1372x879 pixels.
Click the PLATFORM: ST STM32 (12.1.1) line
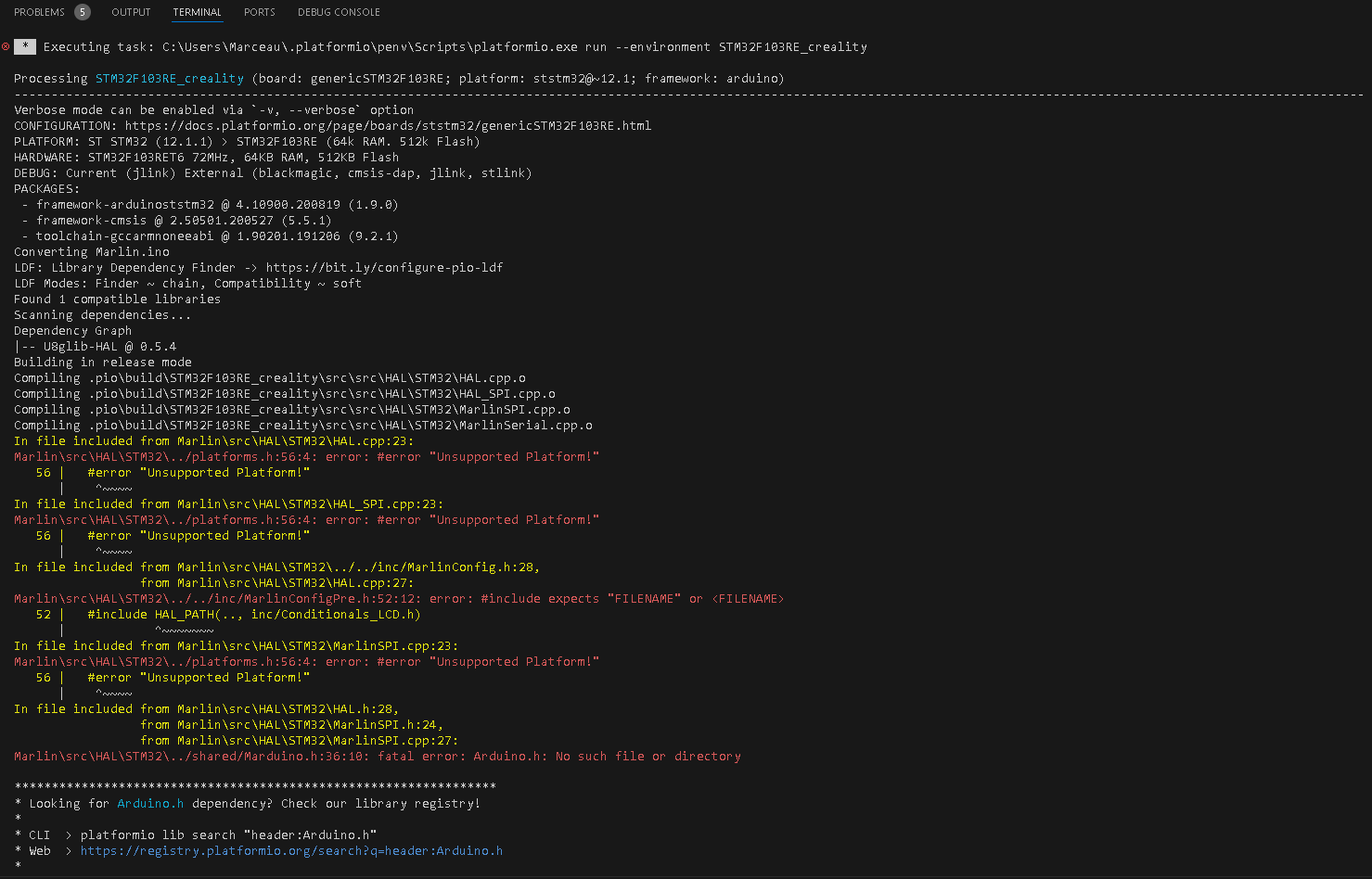pos(247,141)
